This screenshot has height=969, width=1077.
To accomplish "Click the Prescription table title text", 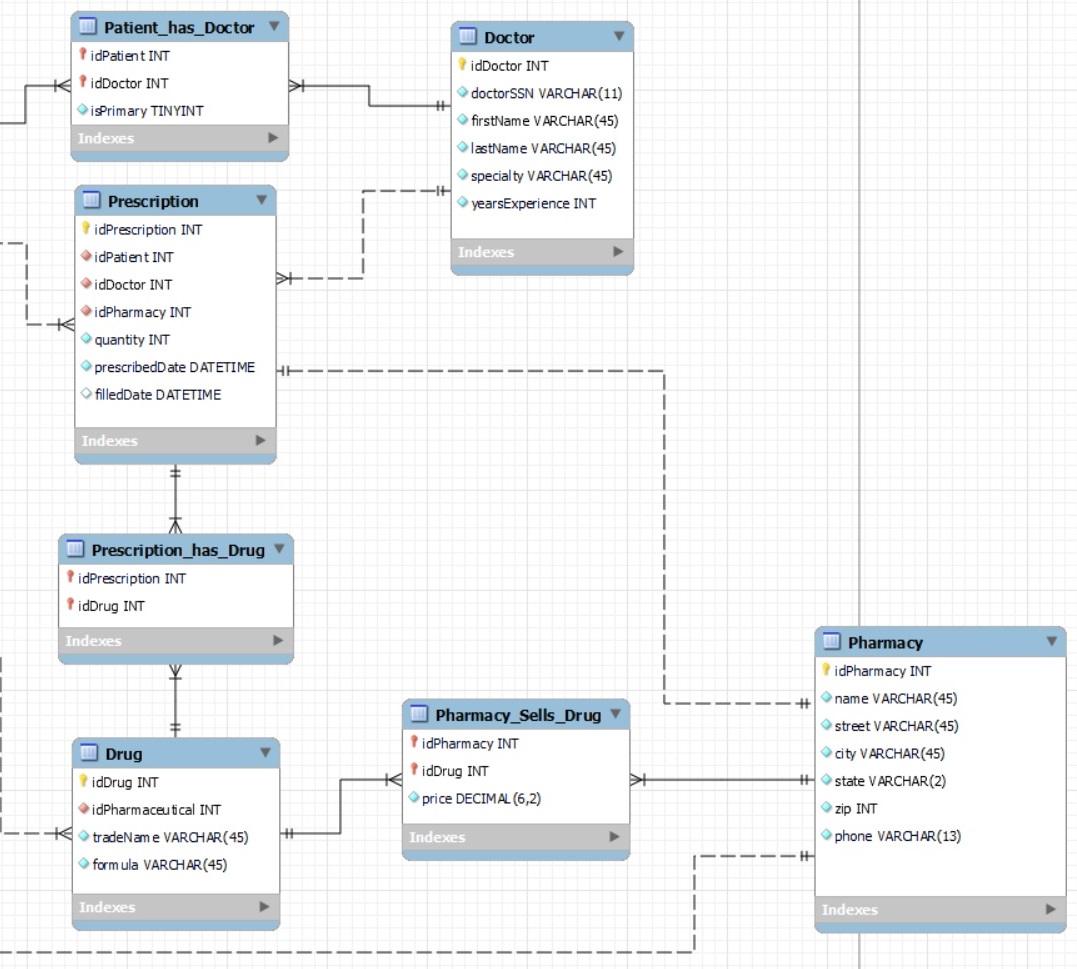I will pos(153,201).
